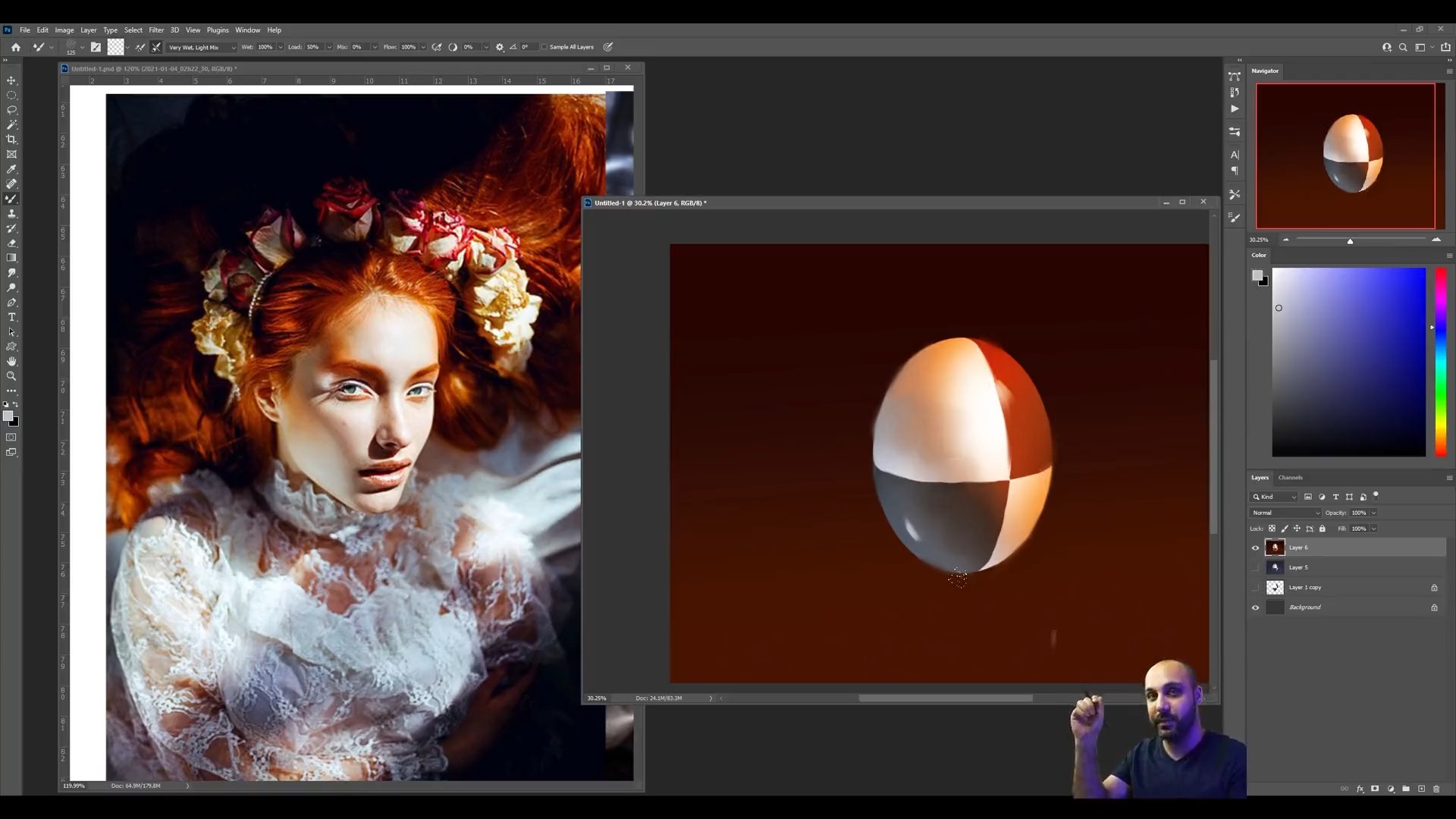Image resolution: width=1456 pixels, height=819 pixels.
Task: Show Layer 5 by clicking its visibility box
Action: pyautogui.click(x=1255, y=567)
